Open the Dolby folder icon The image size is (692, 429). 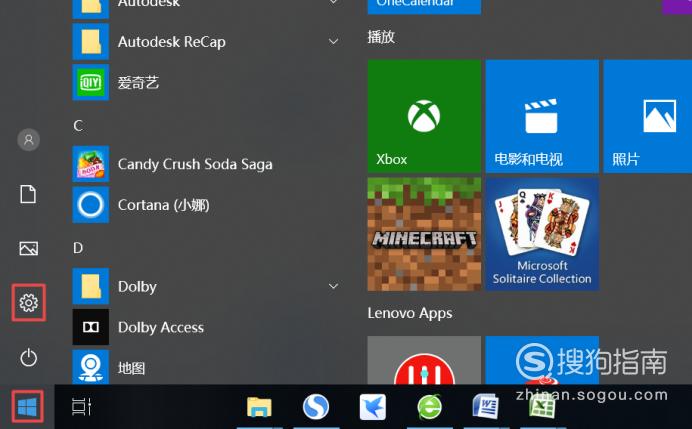(90, 286)
